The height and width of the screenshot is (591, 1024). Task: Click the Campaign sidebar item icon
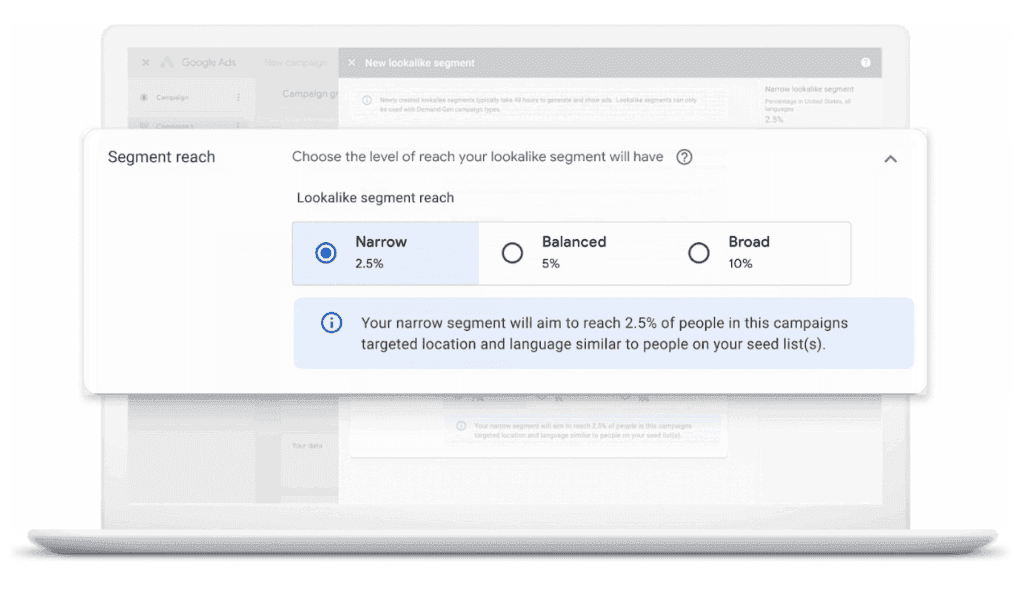144,98
